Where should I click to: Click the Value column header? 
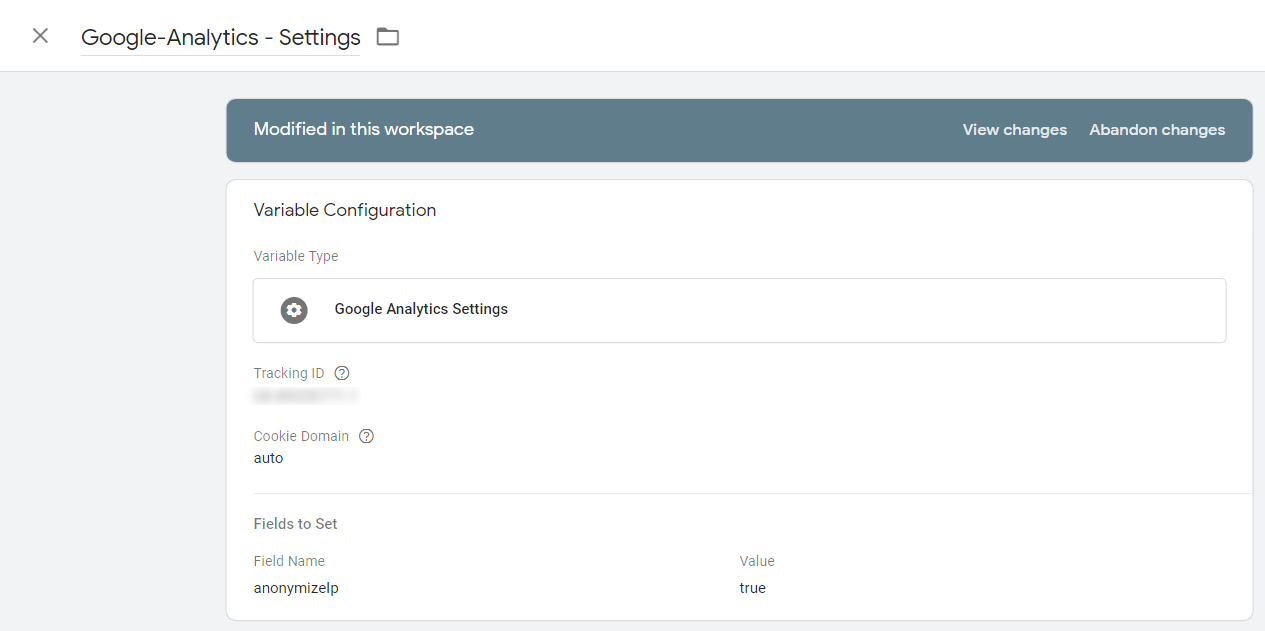[x=757, y=561]
